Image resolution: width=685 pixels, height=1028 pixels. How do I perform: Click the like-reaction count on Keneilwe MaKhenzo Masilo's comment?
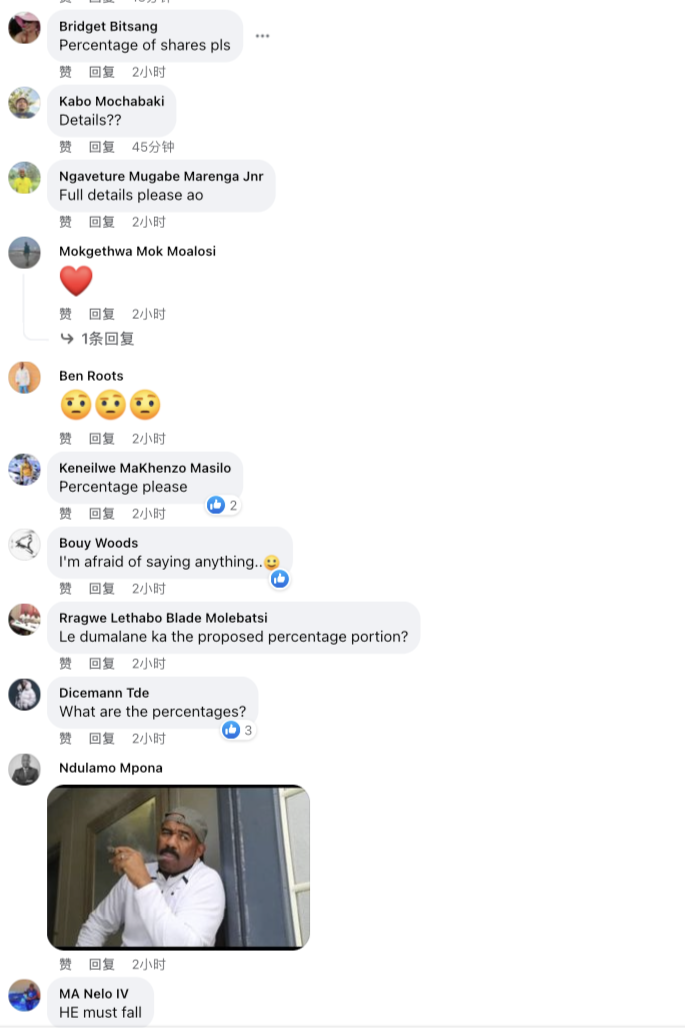[223, 505]
